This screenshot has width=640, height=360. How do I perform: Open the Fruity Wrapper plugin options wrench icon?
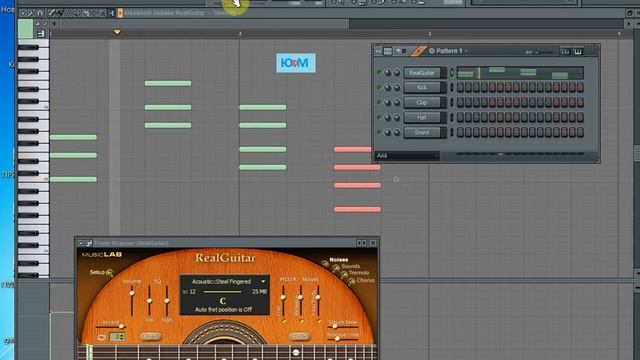pyautogui.click(x=89, y=243)
